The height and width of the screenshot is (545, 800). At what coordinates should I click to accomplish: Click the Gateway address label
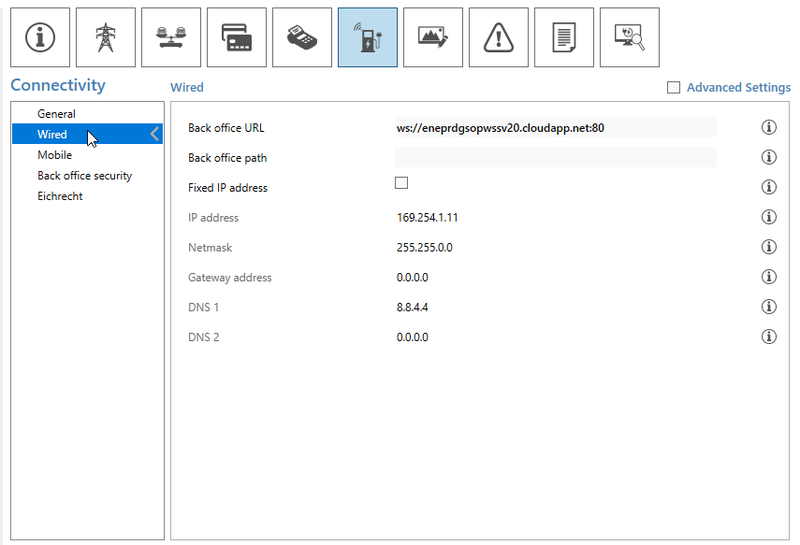pos(230,278)
